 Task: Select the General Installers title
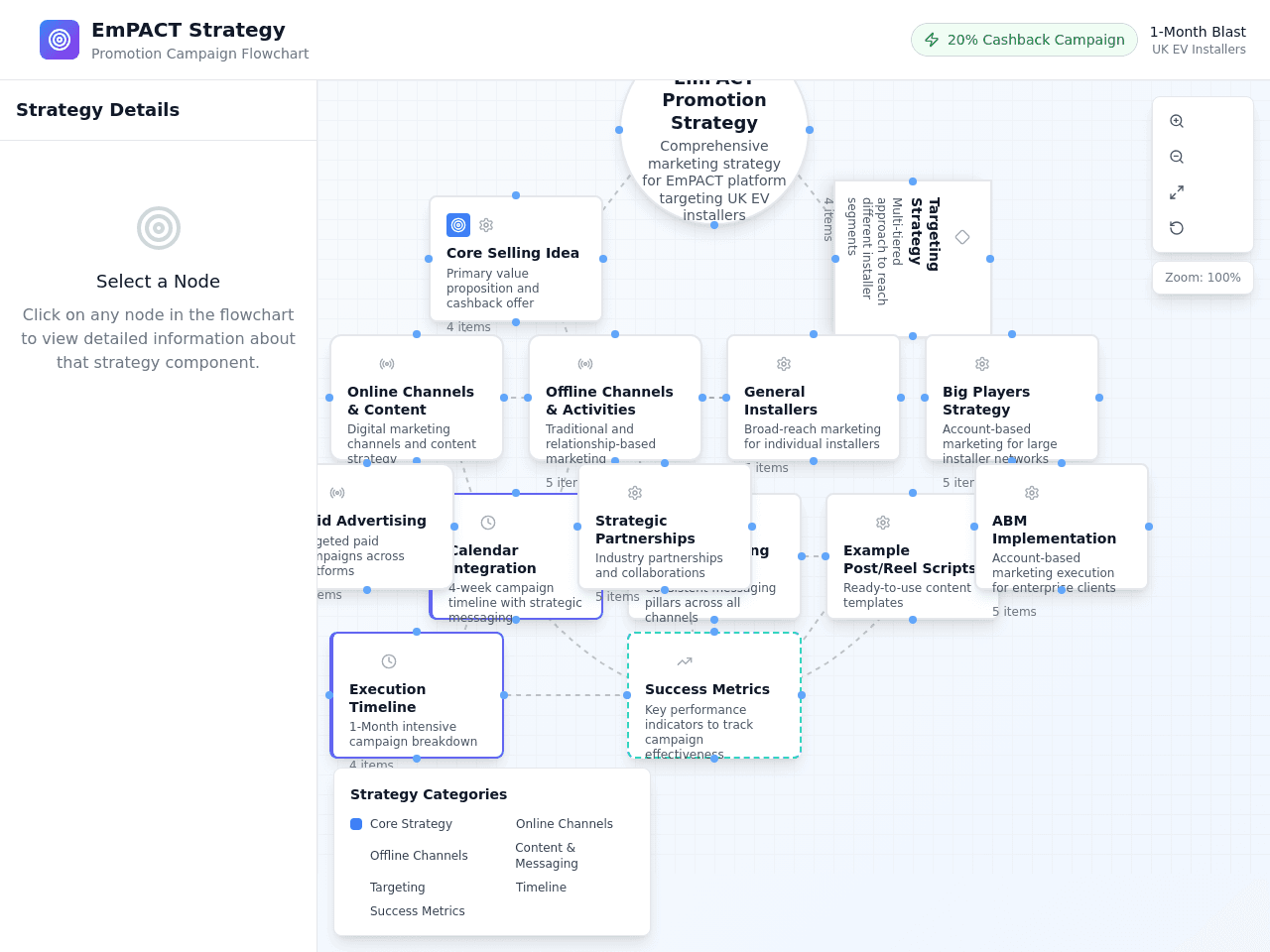pos(781,401)
